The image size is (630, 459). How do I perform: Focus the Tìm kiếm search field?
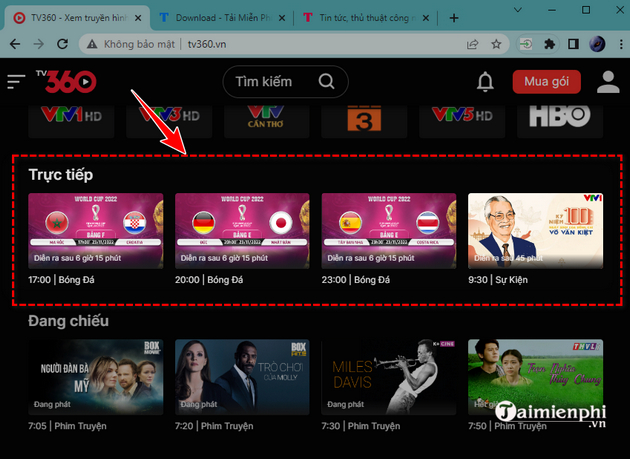click(285, 82)
